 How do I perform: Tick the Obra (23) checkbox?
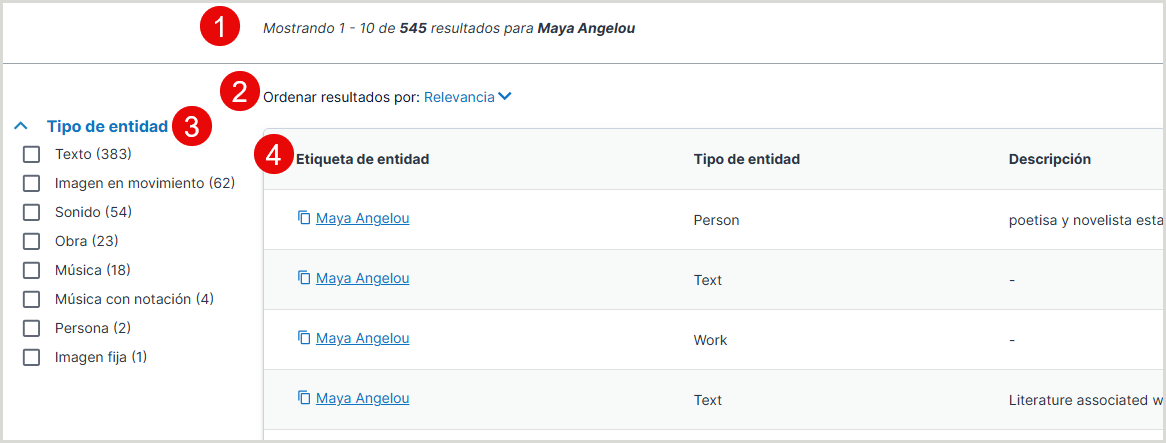pyautogui.click(x=31, y=241)
